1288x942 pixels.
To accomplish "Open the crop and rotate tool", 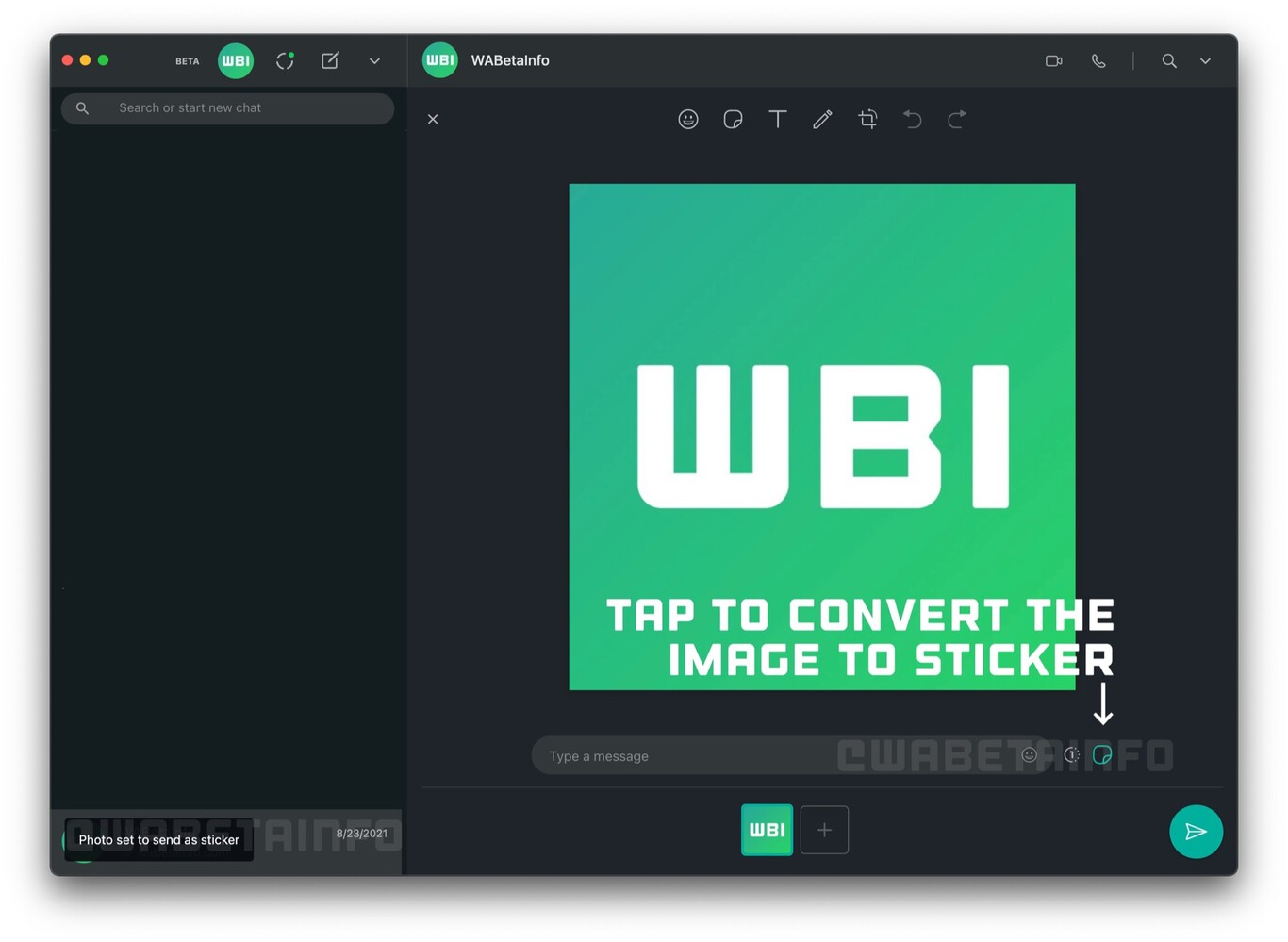I will 867,119.
